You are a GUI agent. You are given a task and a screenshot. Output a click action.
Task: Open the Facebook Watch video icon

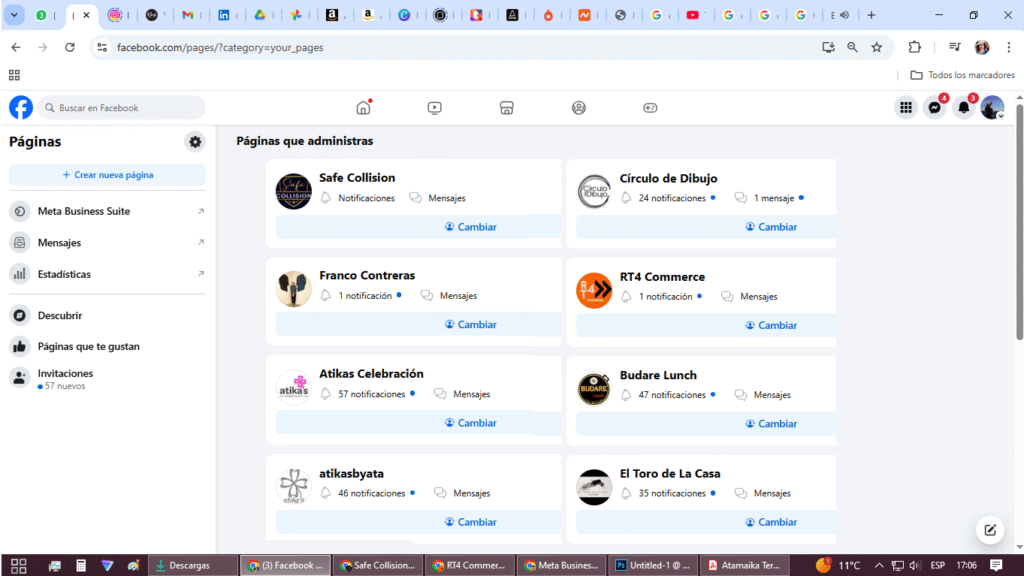click(x=435, y=108)
